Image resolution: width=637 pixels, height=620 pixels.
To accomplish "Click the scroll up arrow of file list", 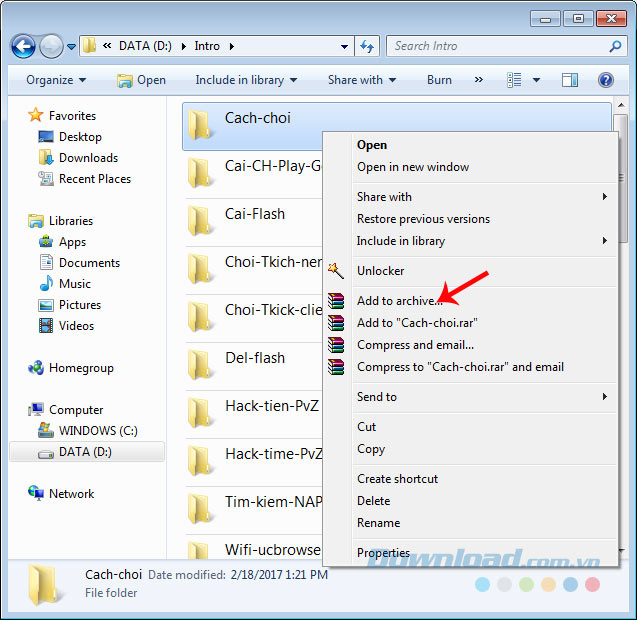I will tap(621, 105).
